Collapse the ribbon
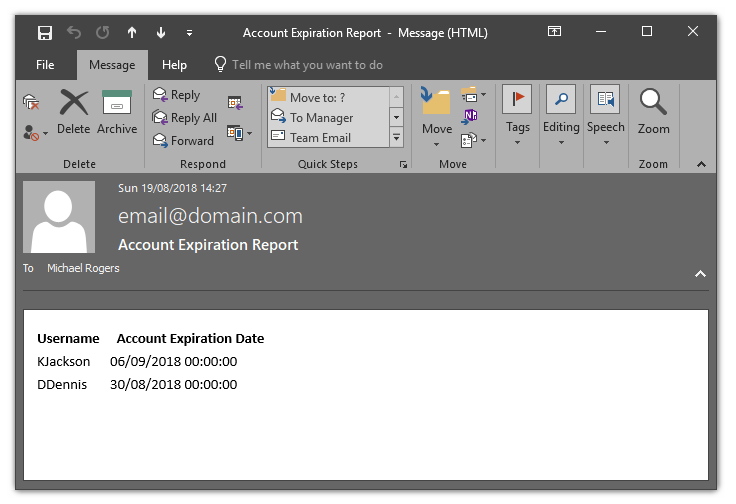Image resolution: width=736 pixels, height=504 pixels. tap(701, 164)
